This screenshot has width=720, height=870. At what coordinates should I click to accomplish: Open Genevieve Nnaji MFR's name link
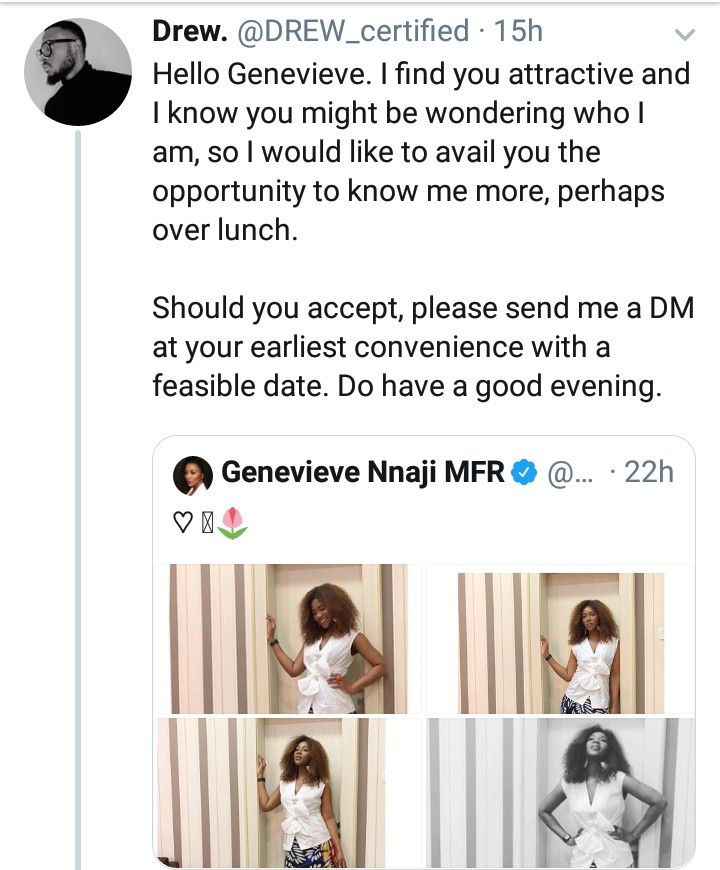point(363,472)
